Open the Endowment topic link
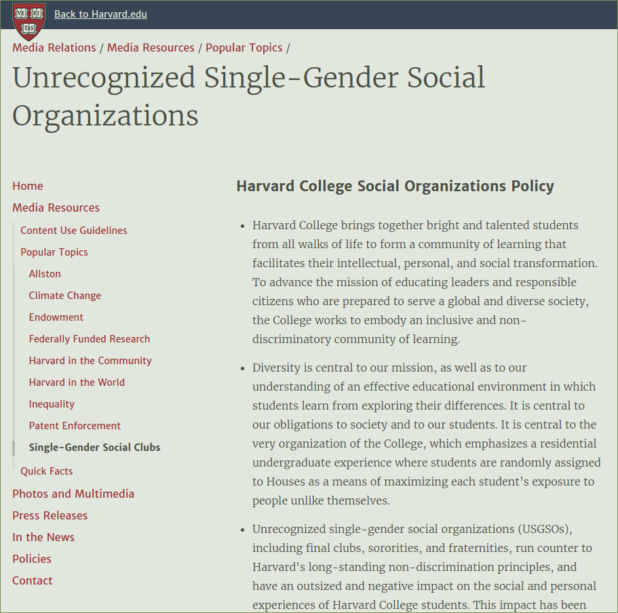Viewport: 618px width, 613px height. tap(56, 317)
